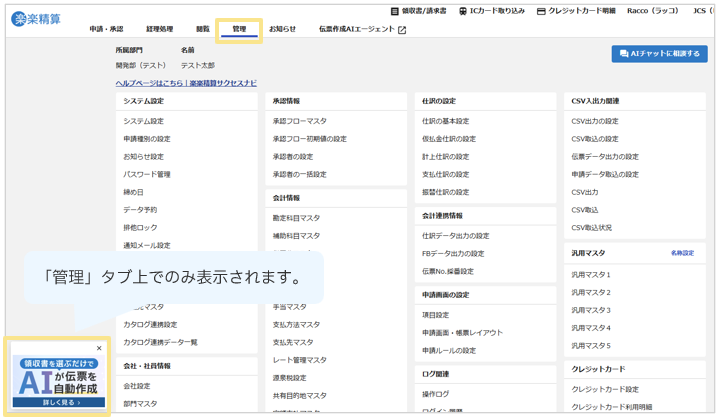The width and height of the screenshot is (720, 418).
Task: Click the AIチャットに相談する button
Action: [659, 54]
